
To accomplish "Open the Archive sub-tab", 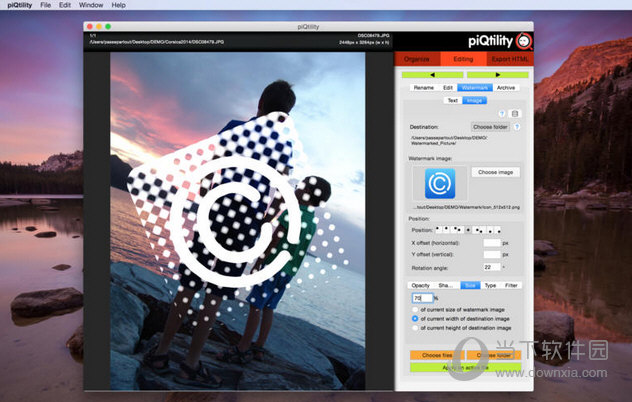I will (x=506, y=87).
